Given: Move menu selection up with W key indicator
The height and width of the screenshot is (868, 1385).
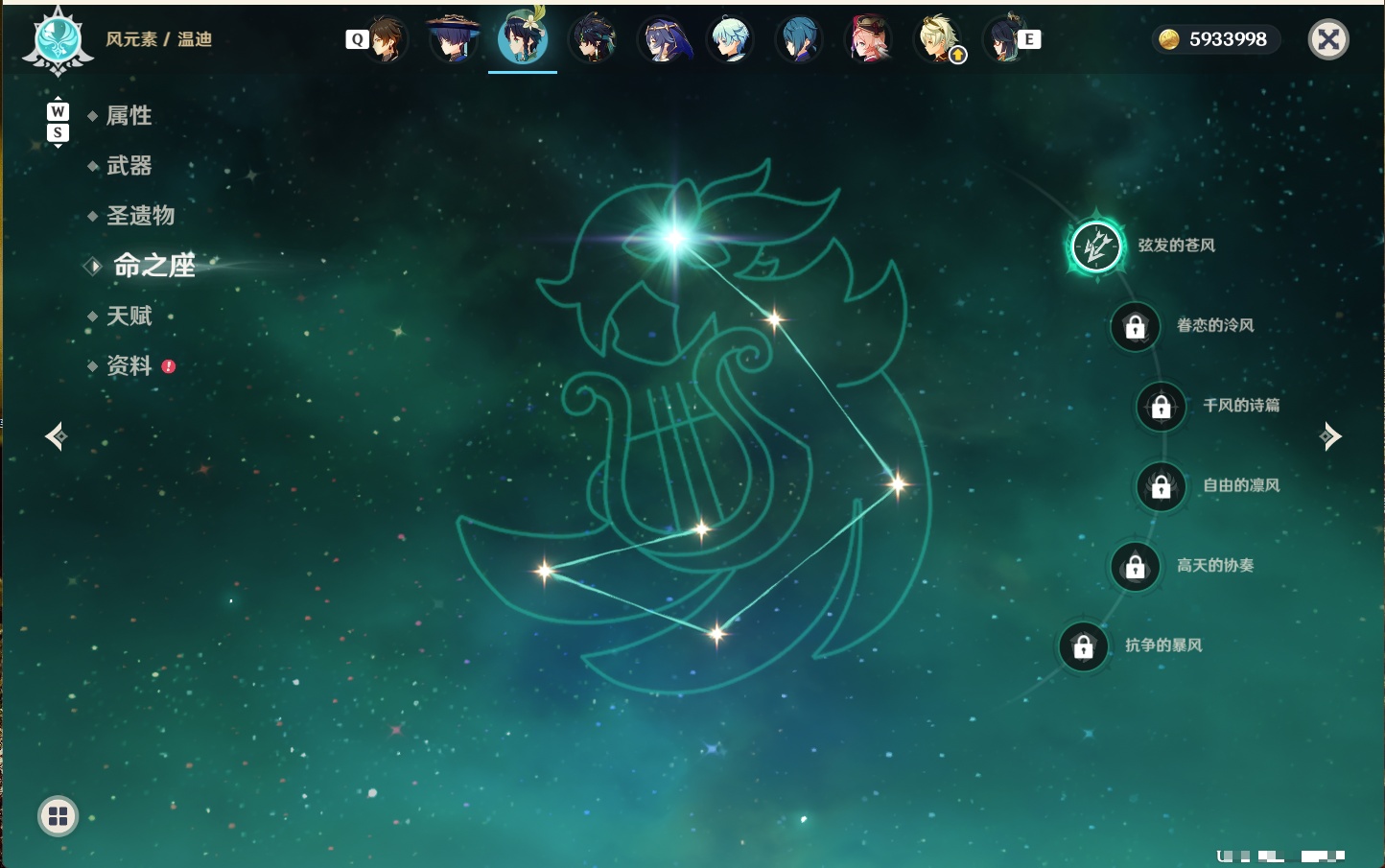Looking at the screenshot, I should click(58, 111).
